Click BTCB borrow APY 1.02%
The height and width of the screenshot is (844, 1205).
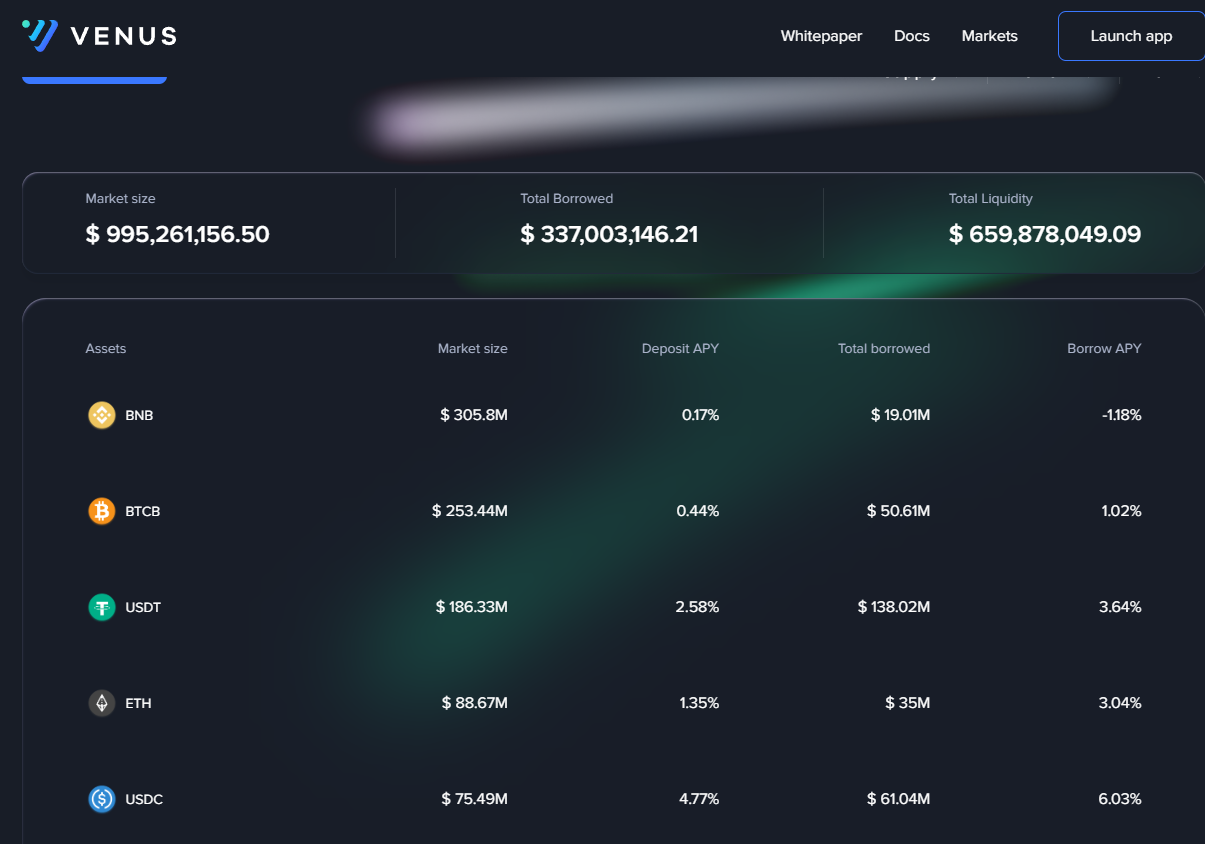[x=1120, y=511]
